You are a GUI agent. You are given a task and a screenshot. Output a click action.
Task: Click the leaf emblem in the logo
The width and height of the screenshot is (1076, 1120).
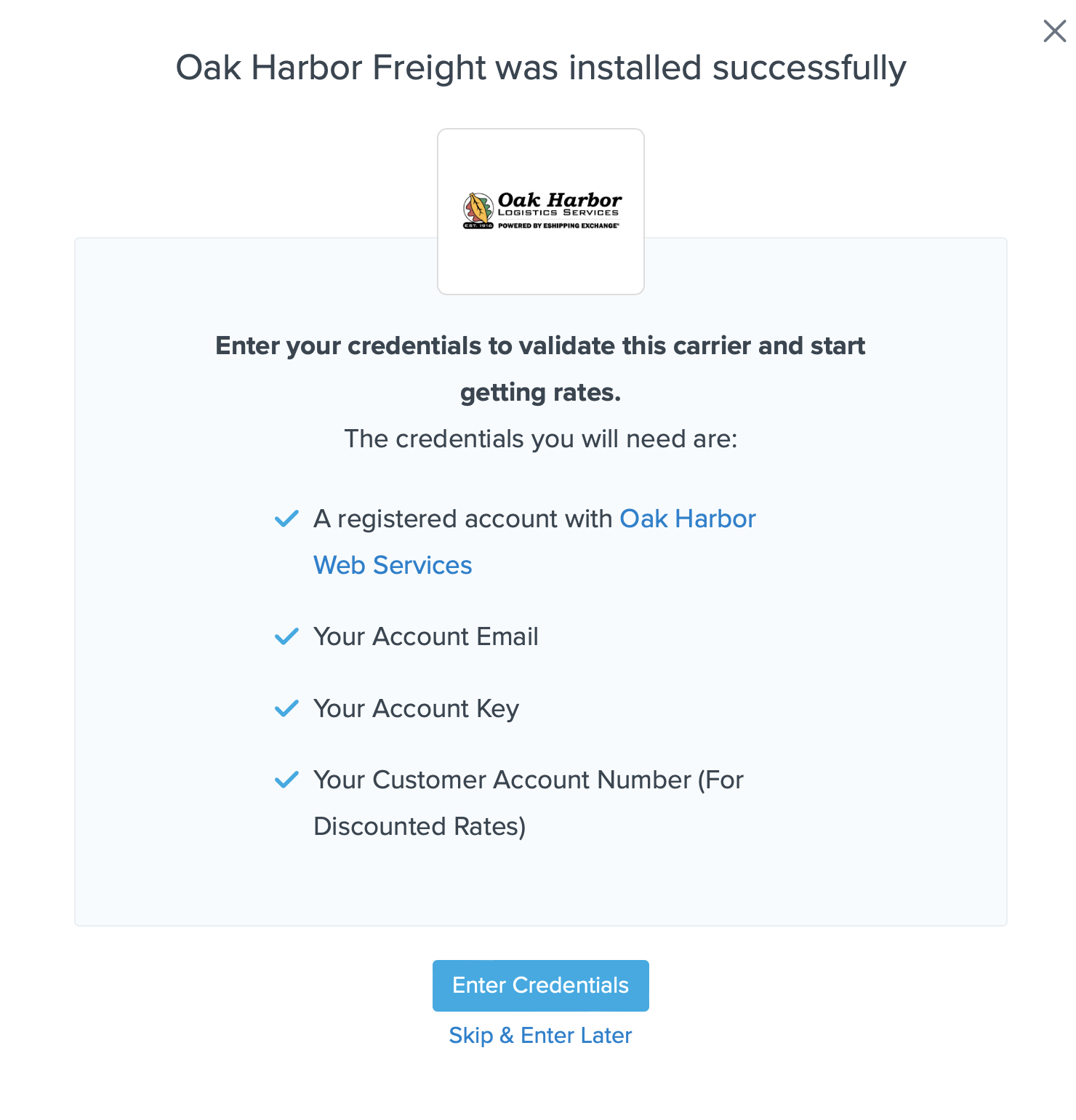click(x=478, y=209)
